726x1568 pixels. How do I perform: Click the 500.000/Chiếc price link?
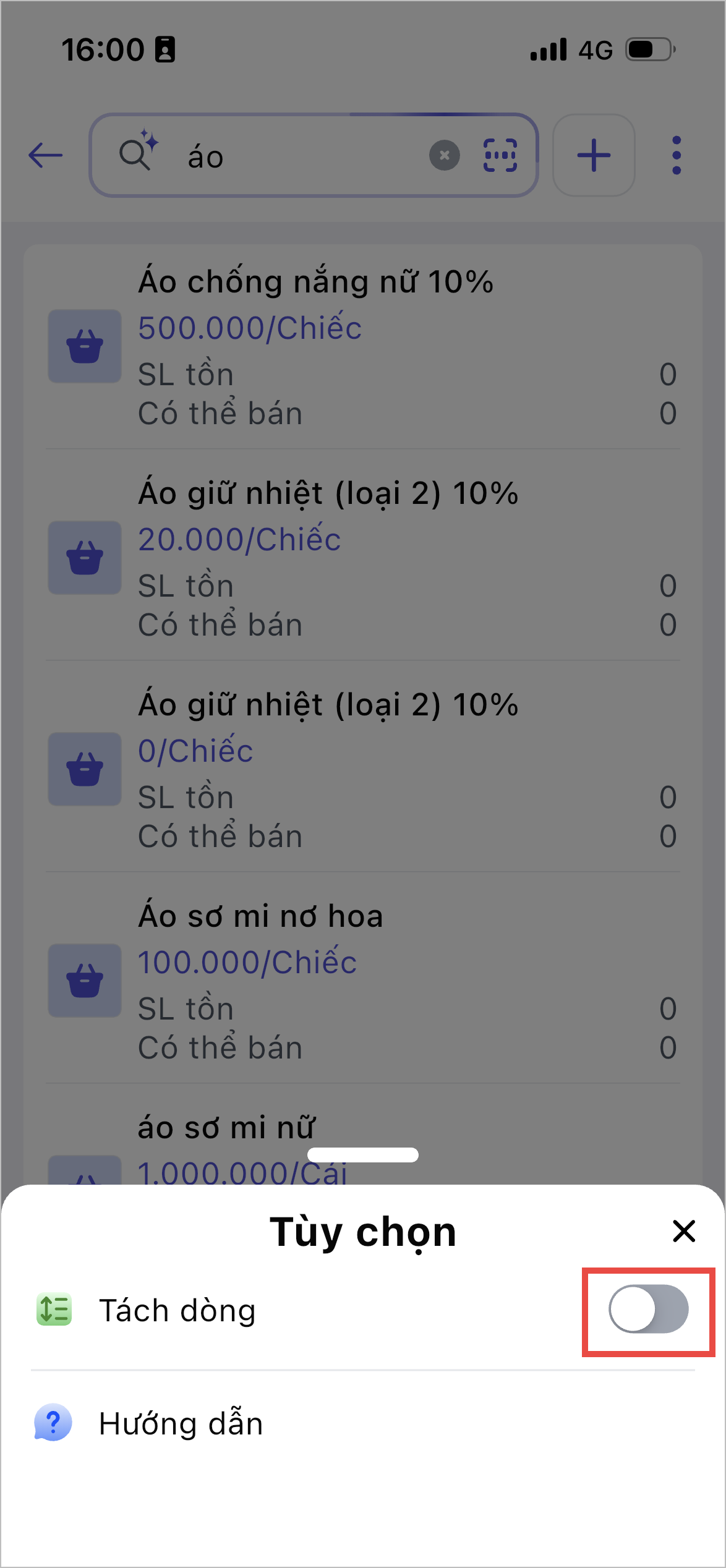click(250, 328)
